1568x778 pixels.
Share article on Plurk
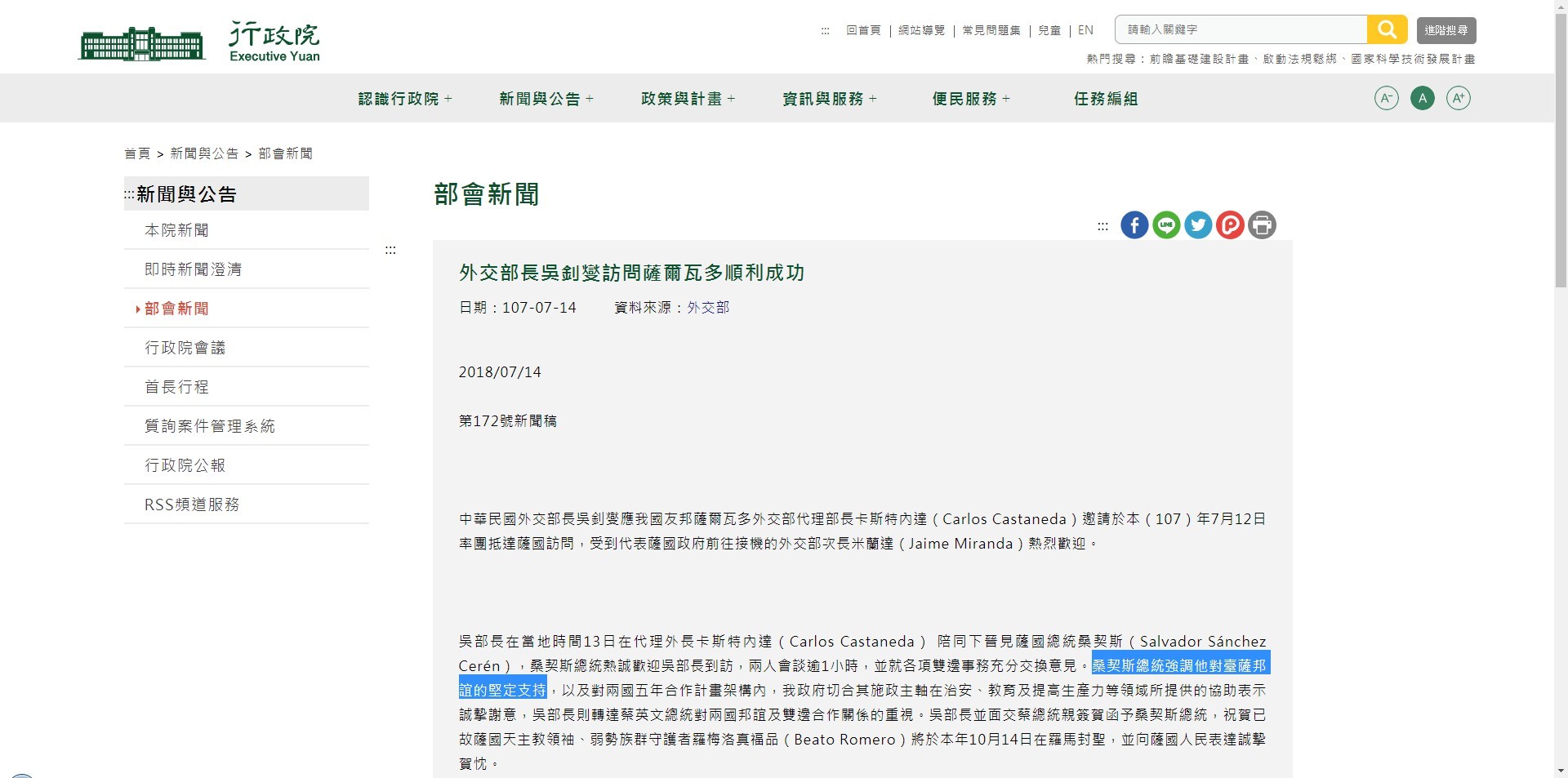(1230, 225)
